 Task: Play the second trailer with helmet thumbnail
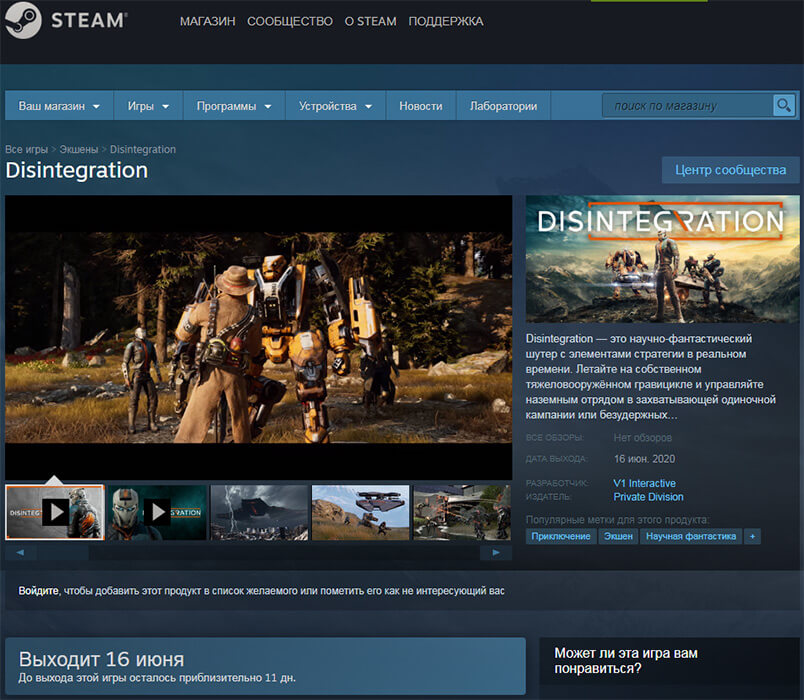click(x=157, y=512)
